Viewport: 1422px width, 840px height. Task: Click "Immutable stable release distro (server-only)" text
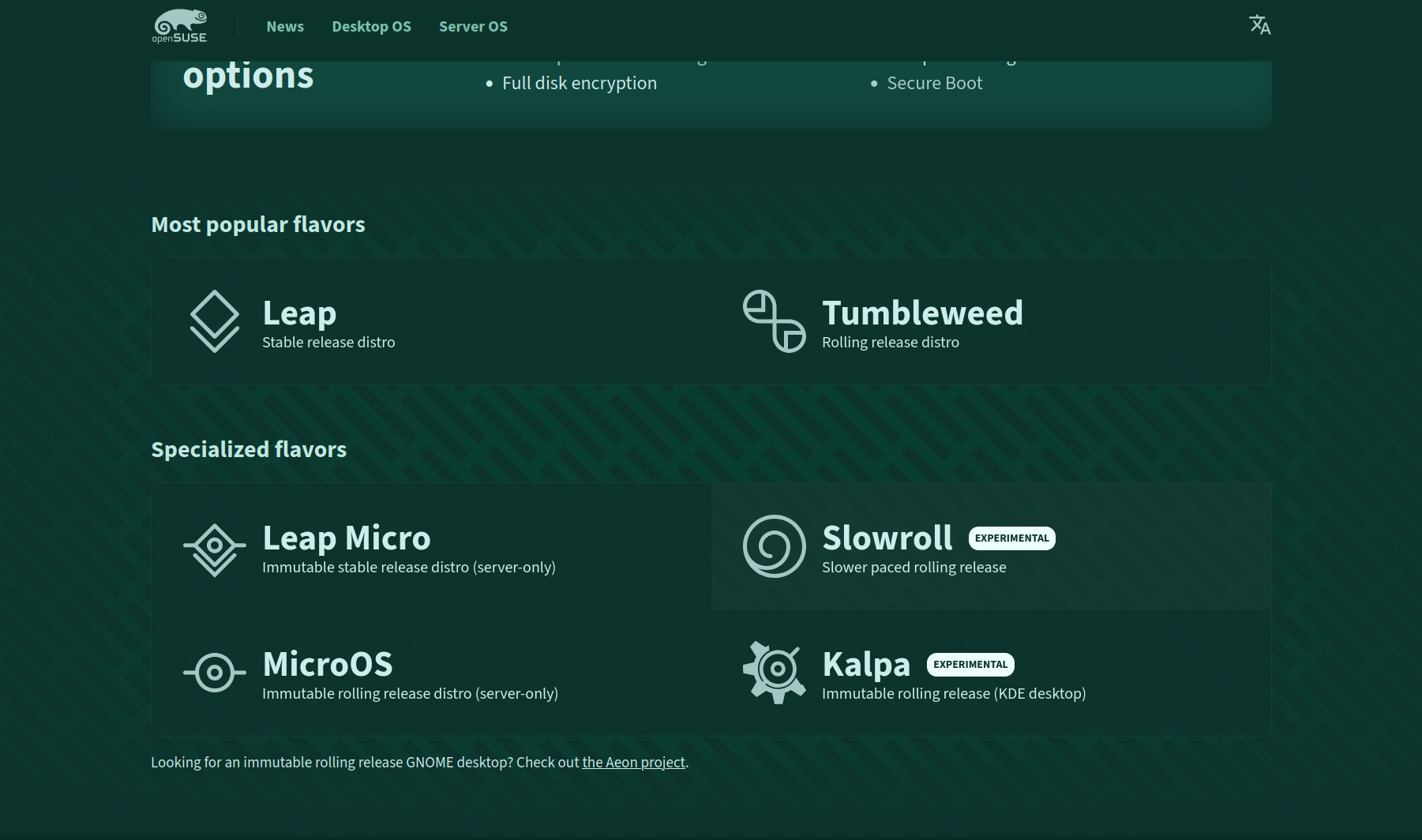click(x=409, y=567)
